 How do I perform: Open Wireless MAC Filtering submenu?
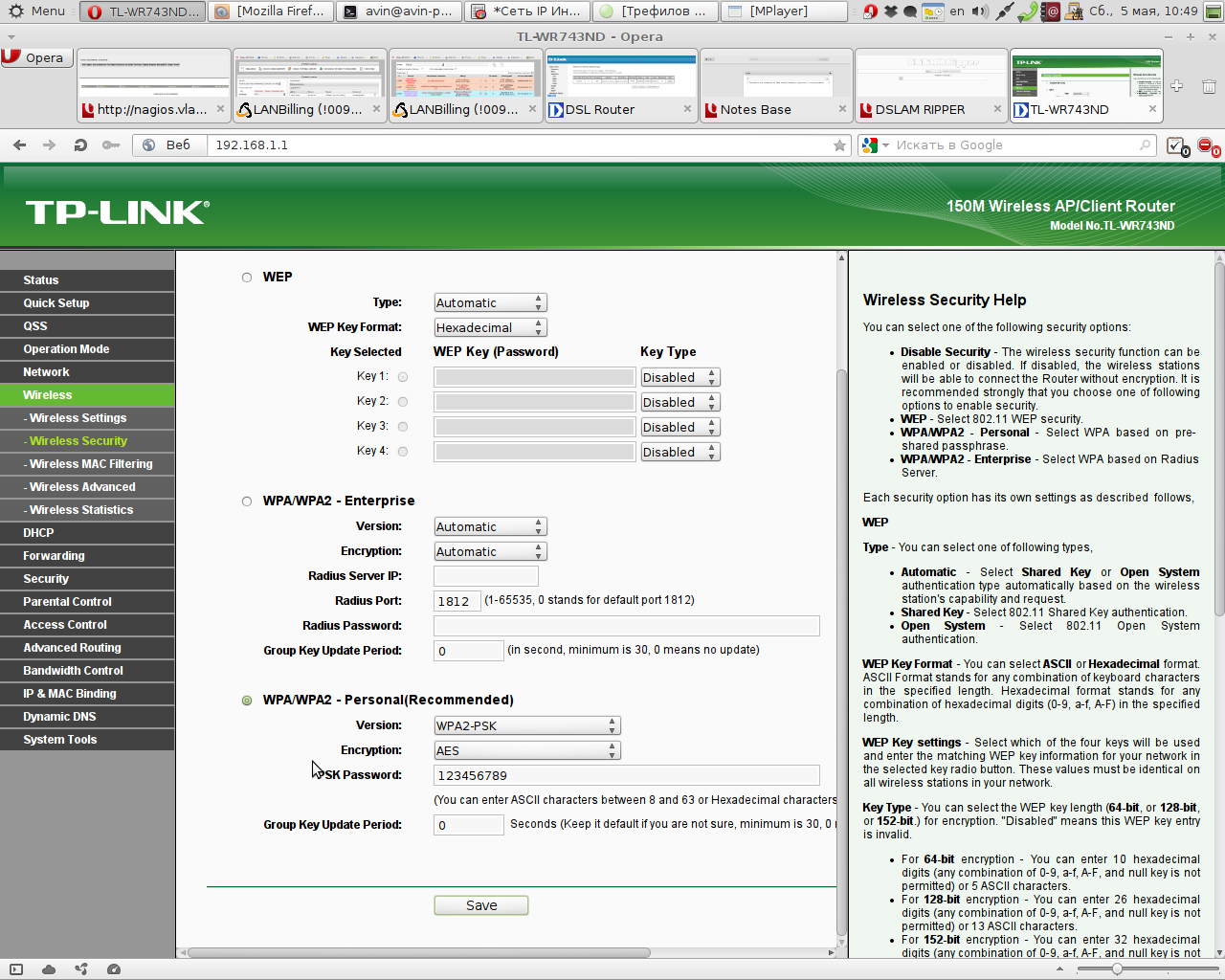[87, 464]
